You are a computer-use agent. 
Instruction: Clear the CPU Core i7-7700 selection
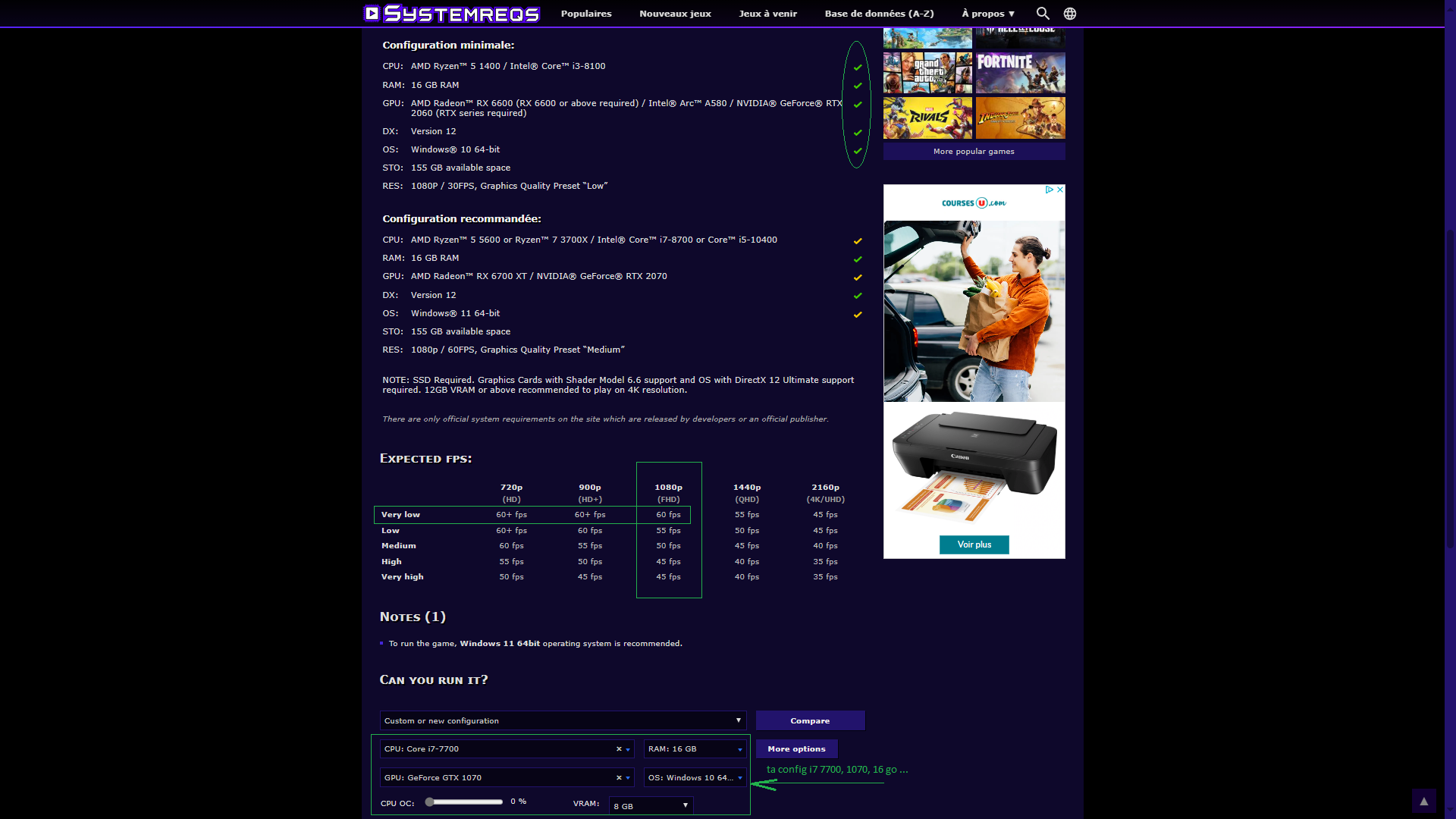point(619,749)
